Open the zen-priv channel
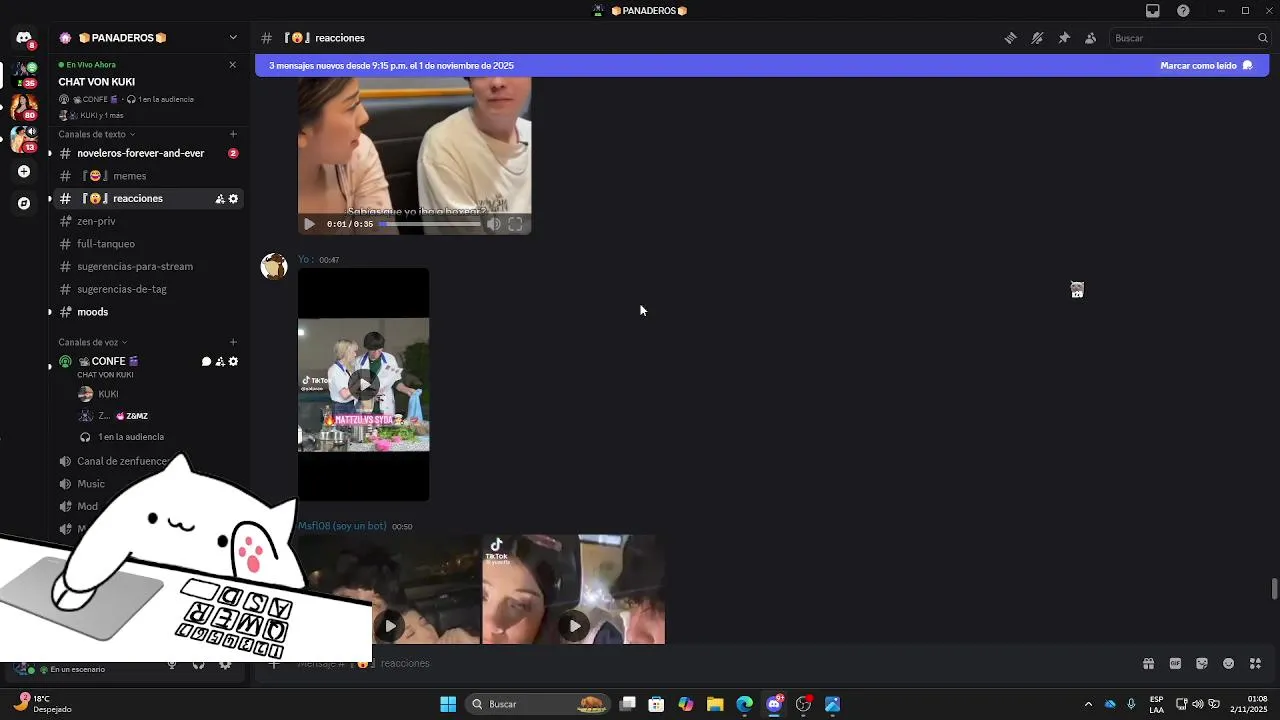 click(147, 221)
